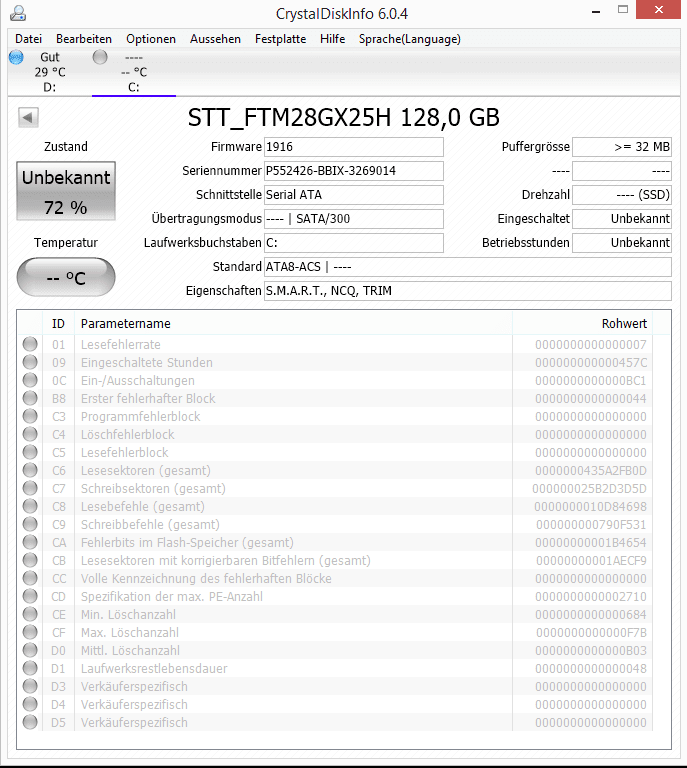687x768 pixels.
Task: Click status circle for ID CB row
Action: point(30,560)
